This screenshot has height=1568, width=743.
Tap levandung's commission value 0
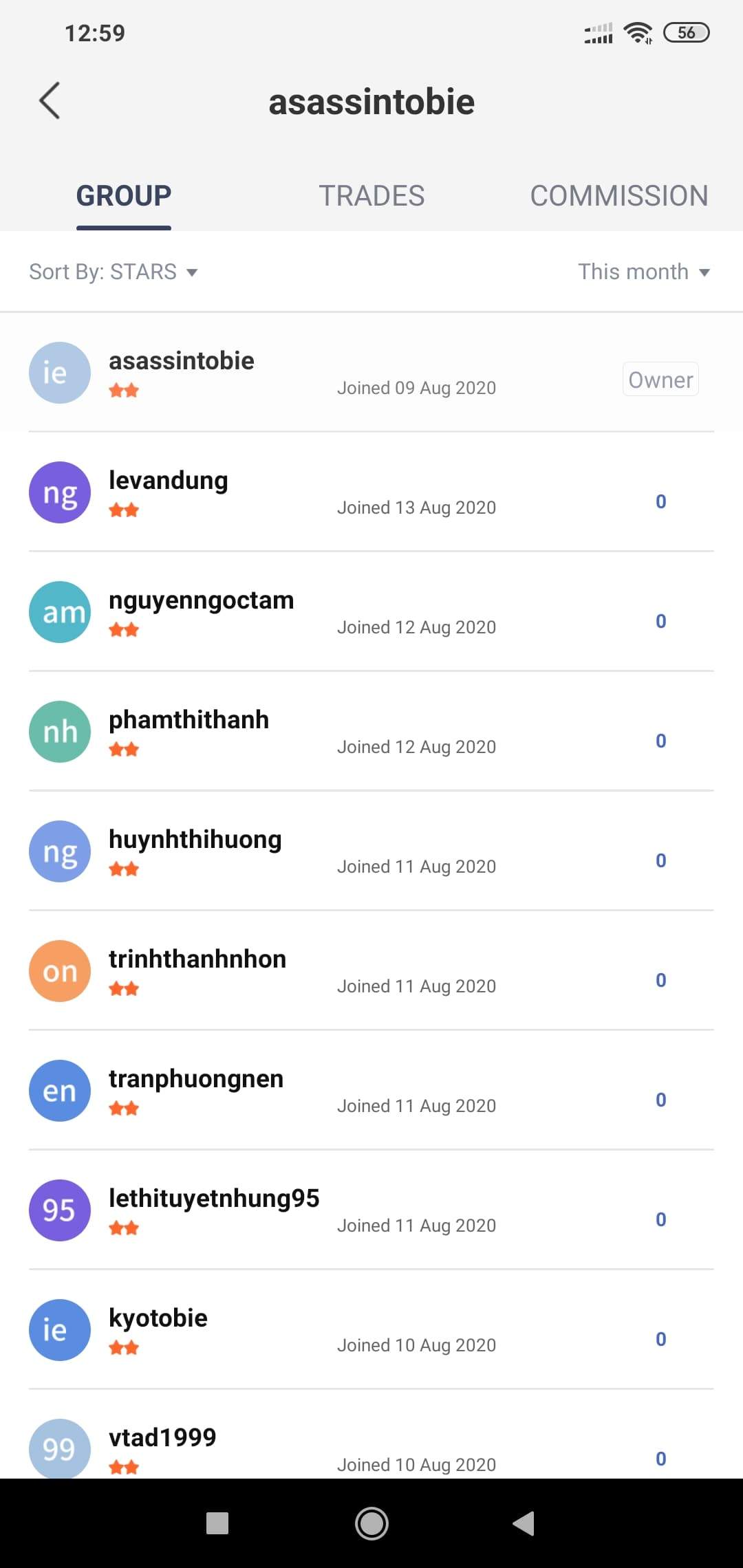tap(660, 501)
